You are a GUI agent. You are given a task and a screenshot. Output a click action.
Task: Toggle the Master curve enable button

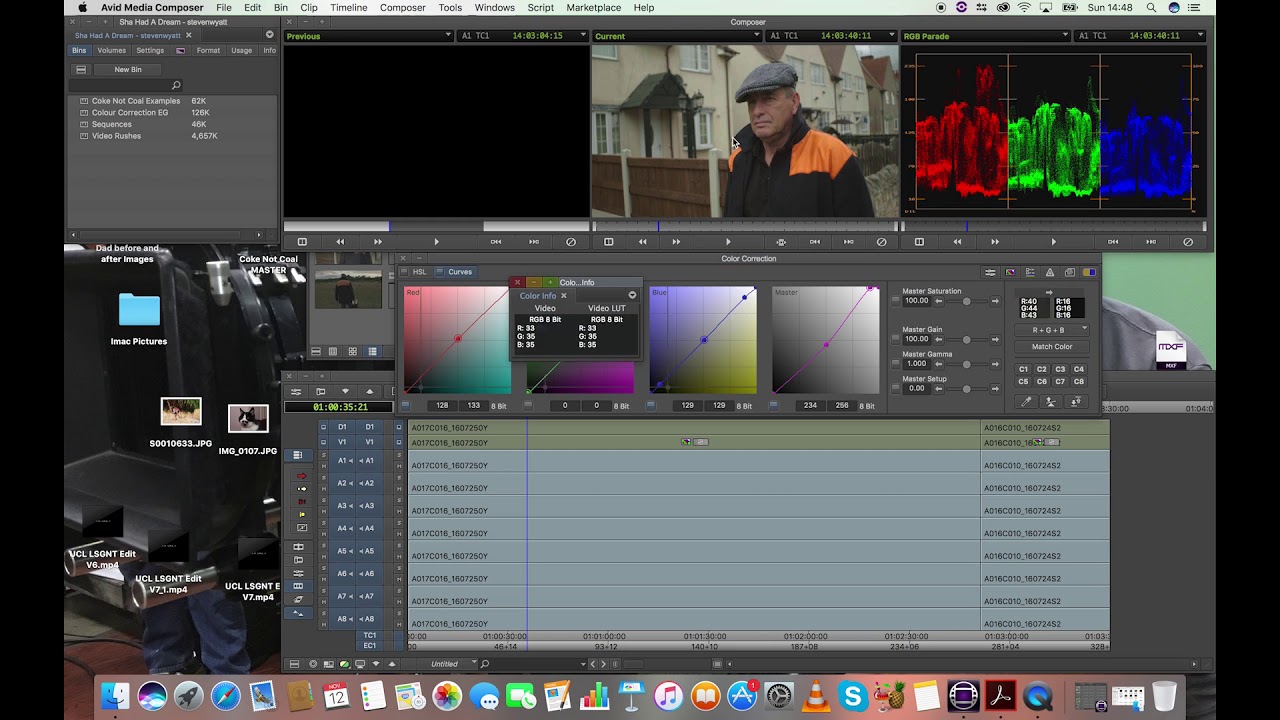point(774,406)
